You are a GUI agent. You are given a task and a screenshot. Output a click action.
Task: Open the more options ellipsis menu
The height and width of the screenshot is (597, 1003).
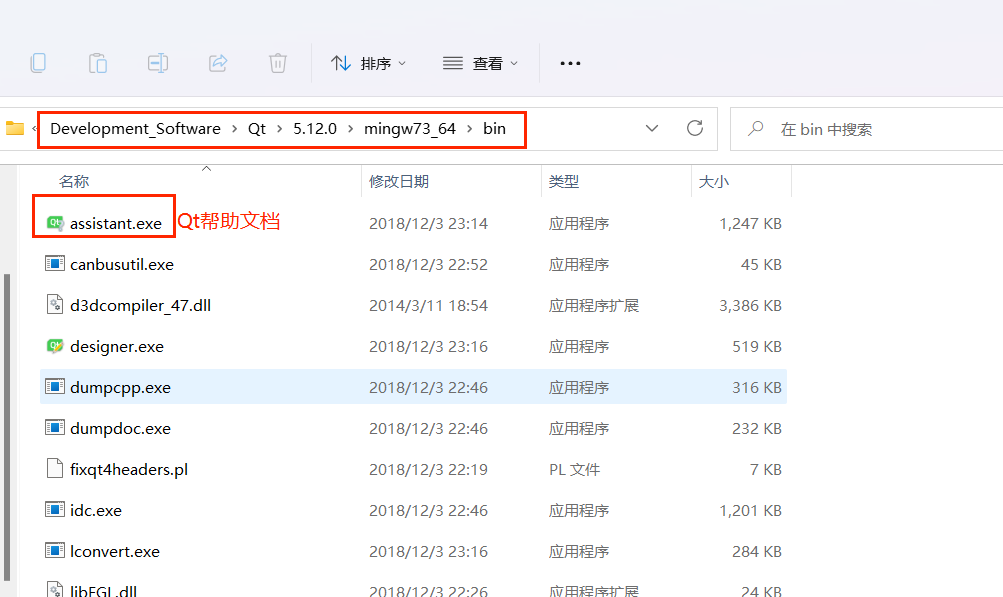tap(570, 63)
